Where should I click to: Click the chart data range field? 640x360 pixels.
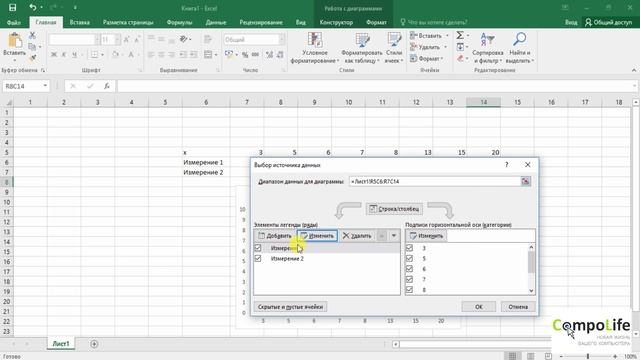(x=435, y=181)
